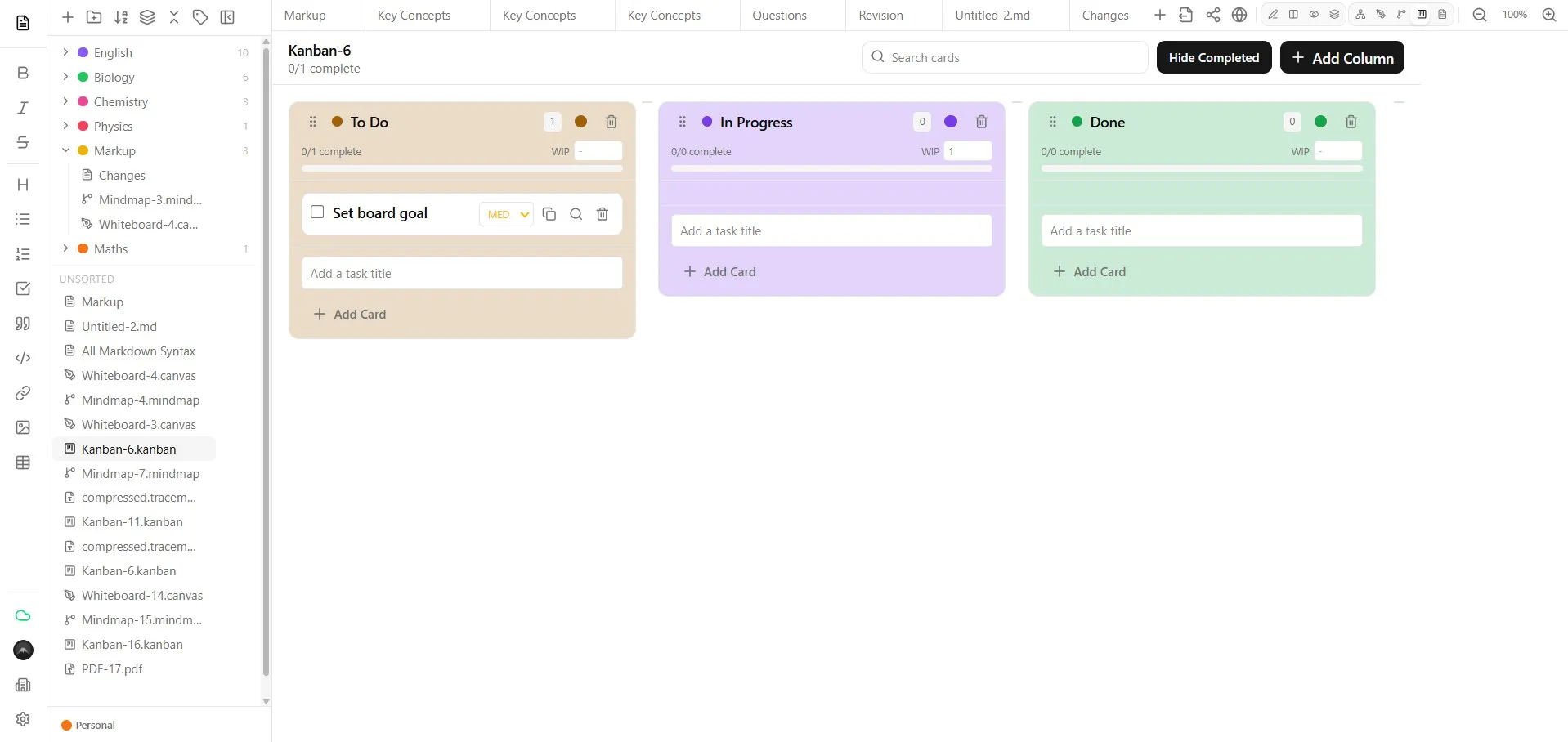Open the MED priority dropdown
Image resolution: width=1568 pixels, height=742 pixels.
pyautogui.click(x=507, y=214)
